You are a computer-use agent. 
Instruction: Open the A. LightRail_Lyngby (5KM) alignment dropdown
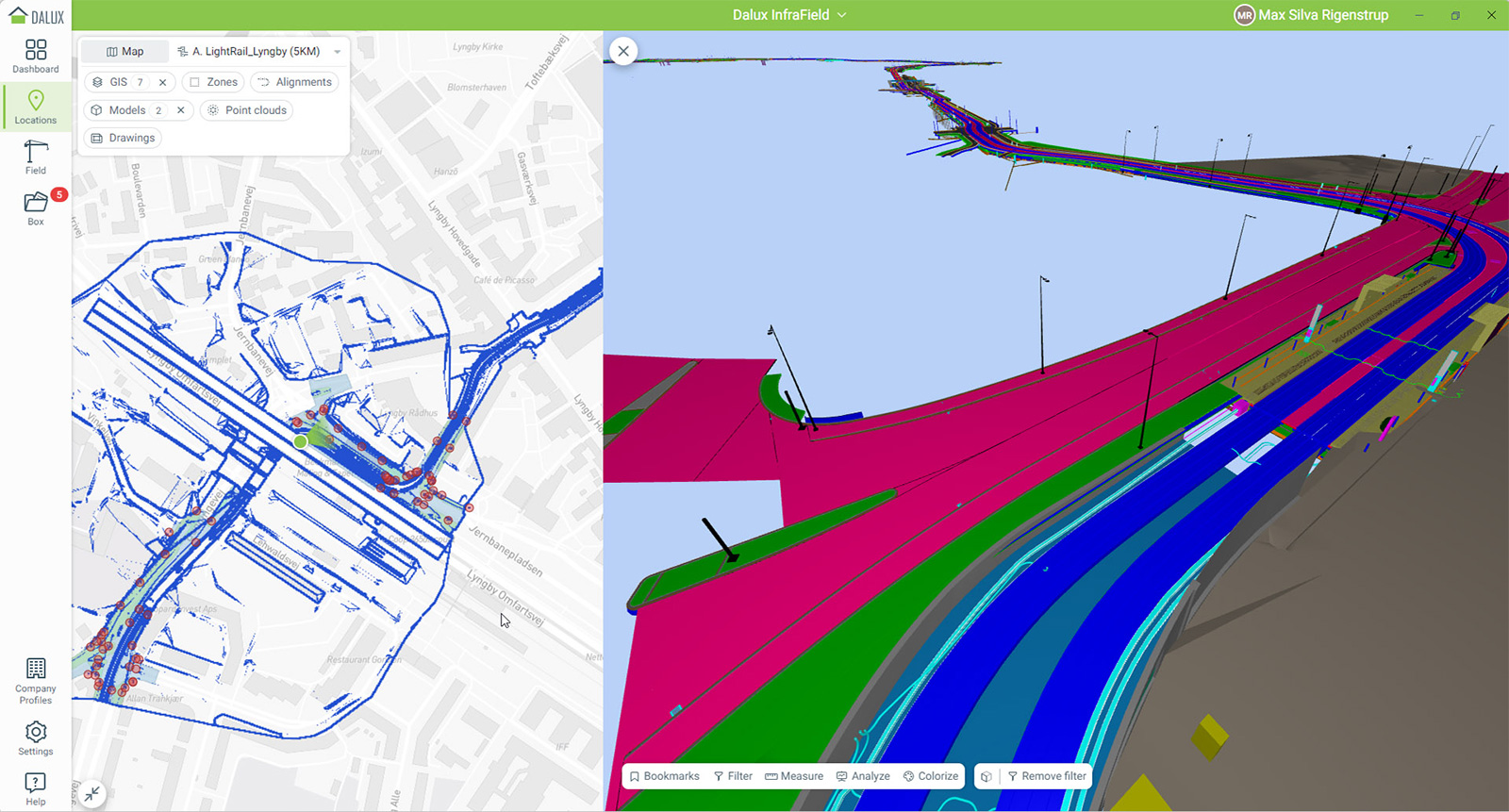(x=258, y=52)
